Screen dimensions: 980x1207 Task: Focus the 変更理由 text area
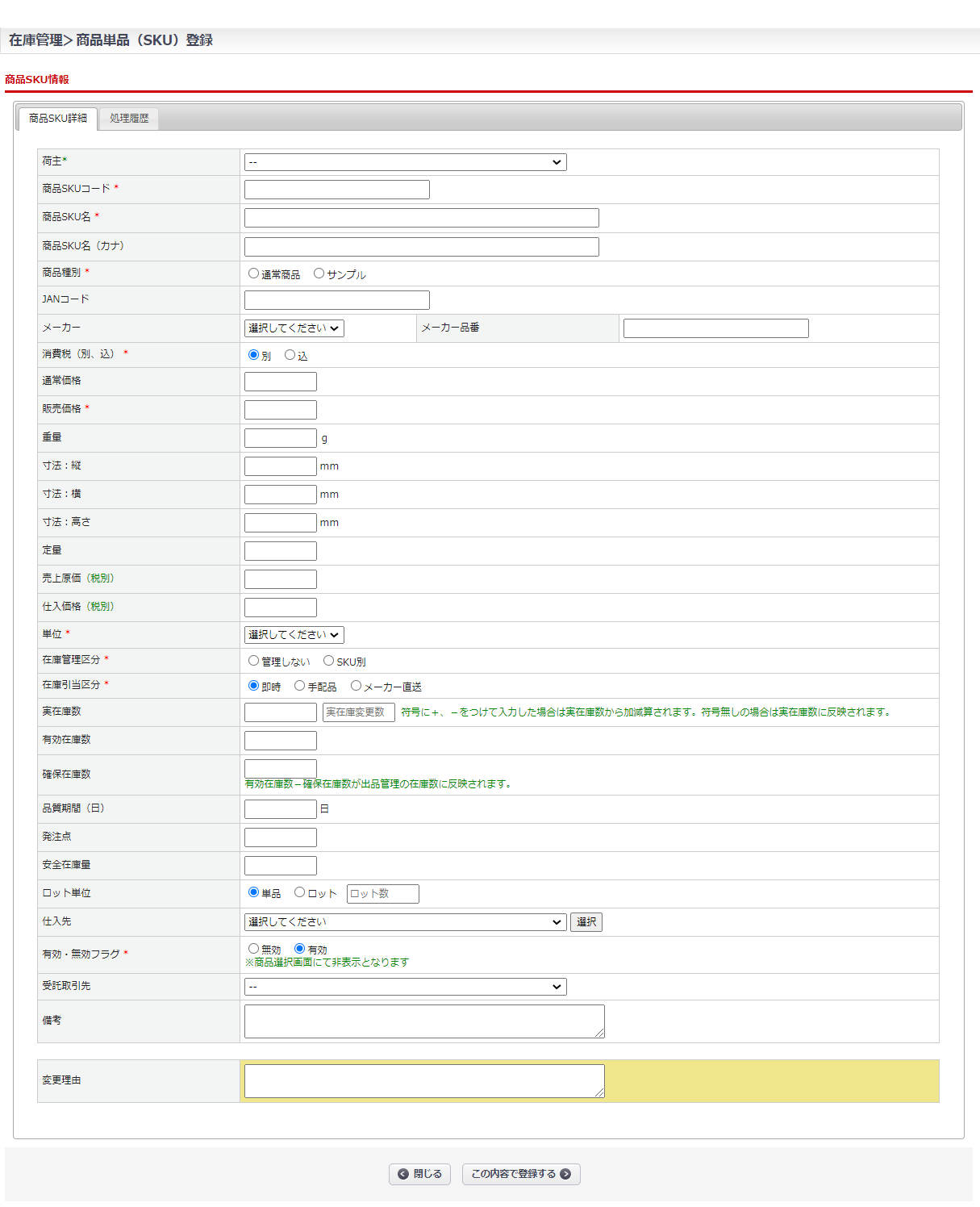coord(424,1081)
